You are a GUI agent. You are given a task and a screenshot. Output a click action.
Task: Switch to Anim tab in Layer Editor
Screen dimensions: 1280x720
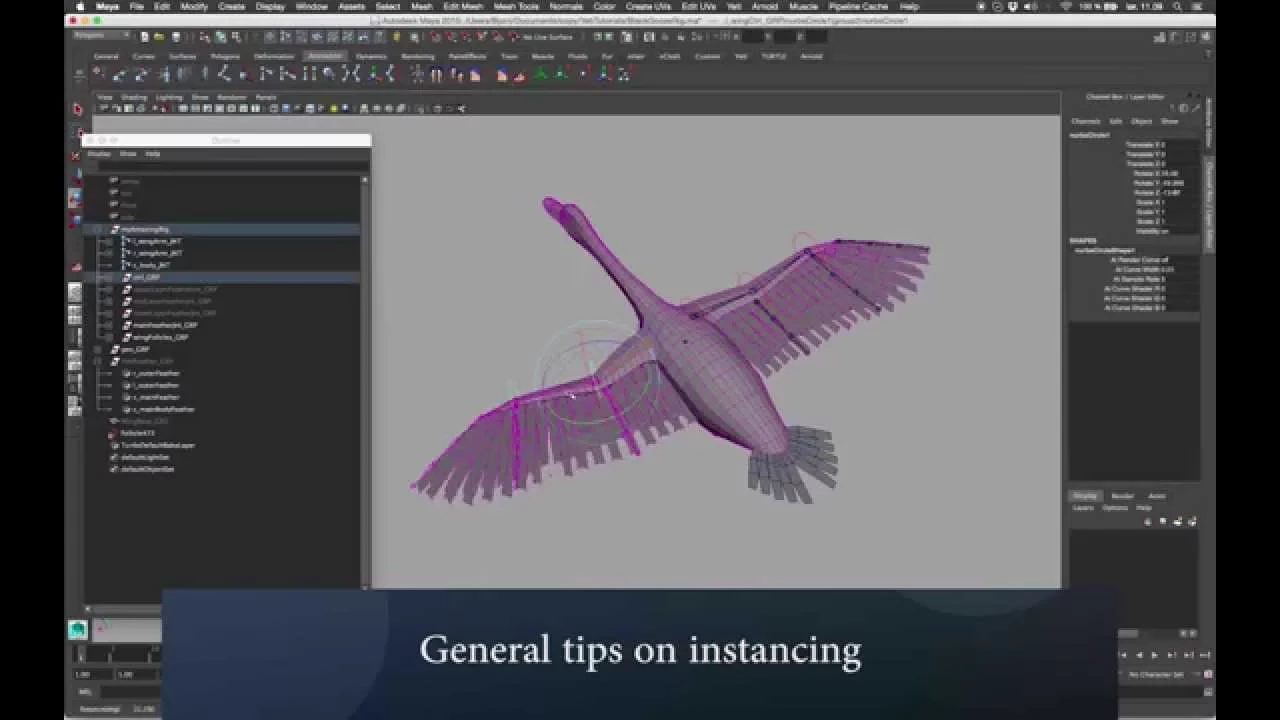(x=1156, y=496)
